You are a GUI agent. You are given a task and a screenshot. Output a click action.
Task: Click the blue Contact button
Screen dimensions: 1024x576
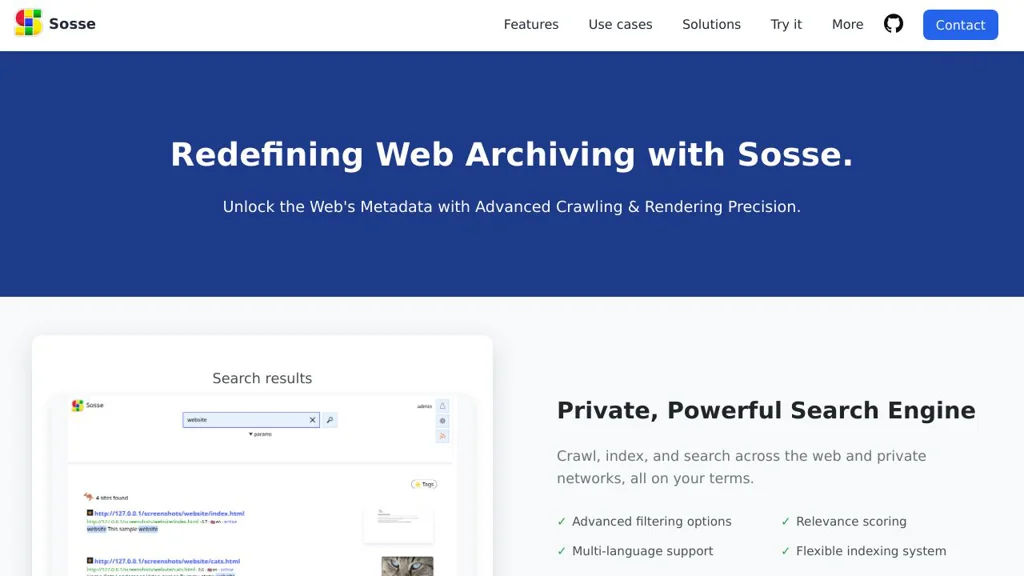point(960,25)
